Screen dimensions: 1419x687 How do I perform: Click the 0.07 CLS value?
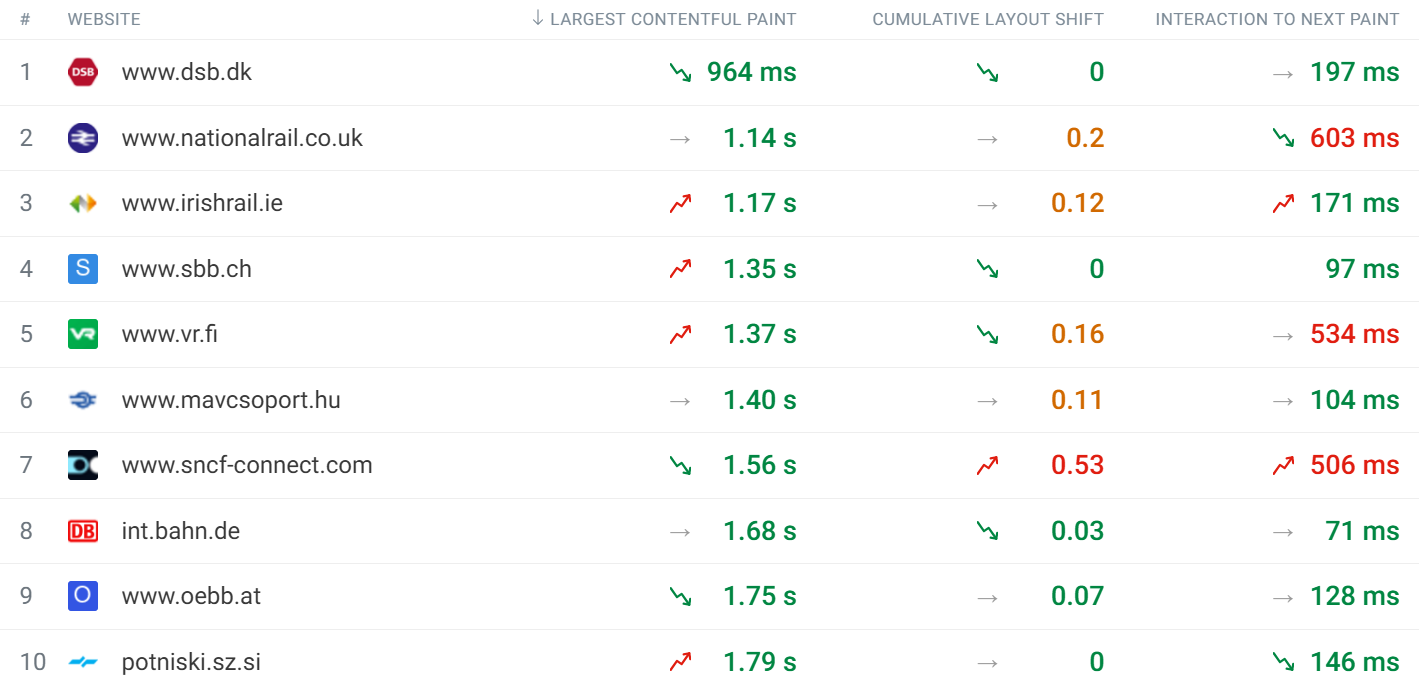pyautogui.click(x=1078, y=596)
